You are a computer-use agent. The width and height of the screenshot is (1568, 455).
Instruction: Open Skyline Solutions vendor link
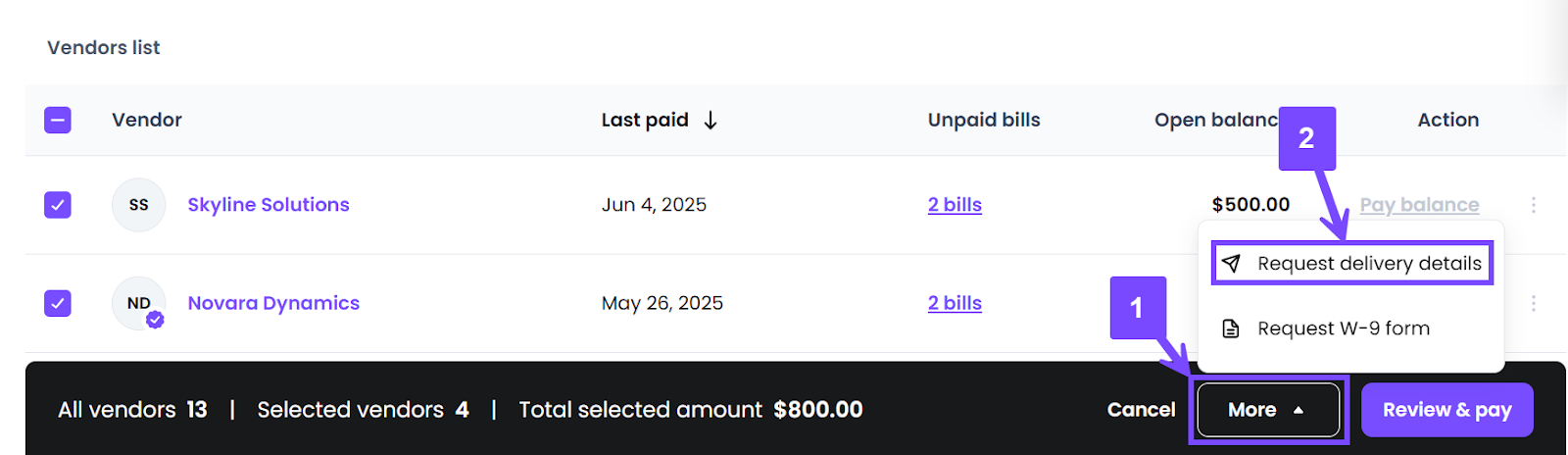click(269, 205)
